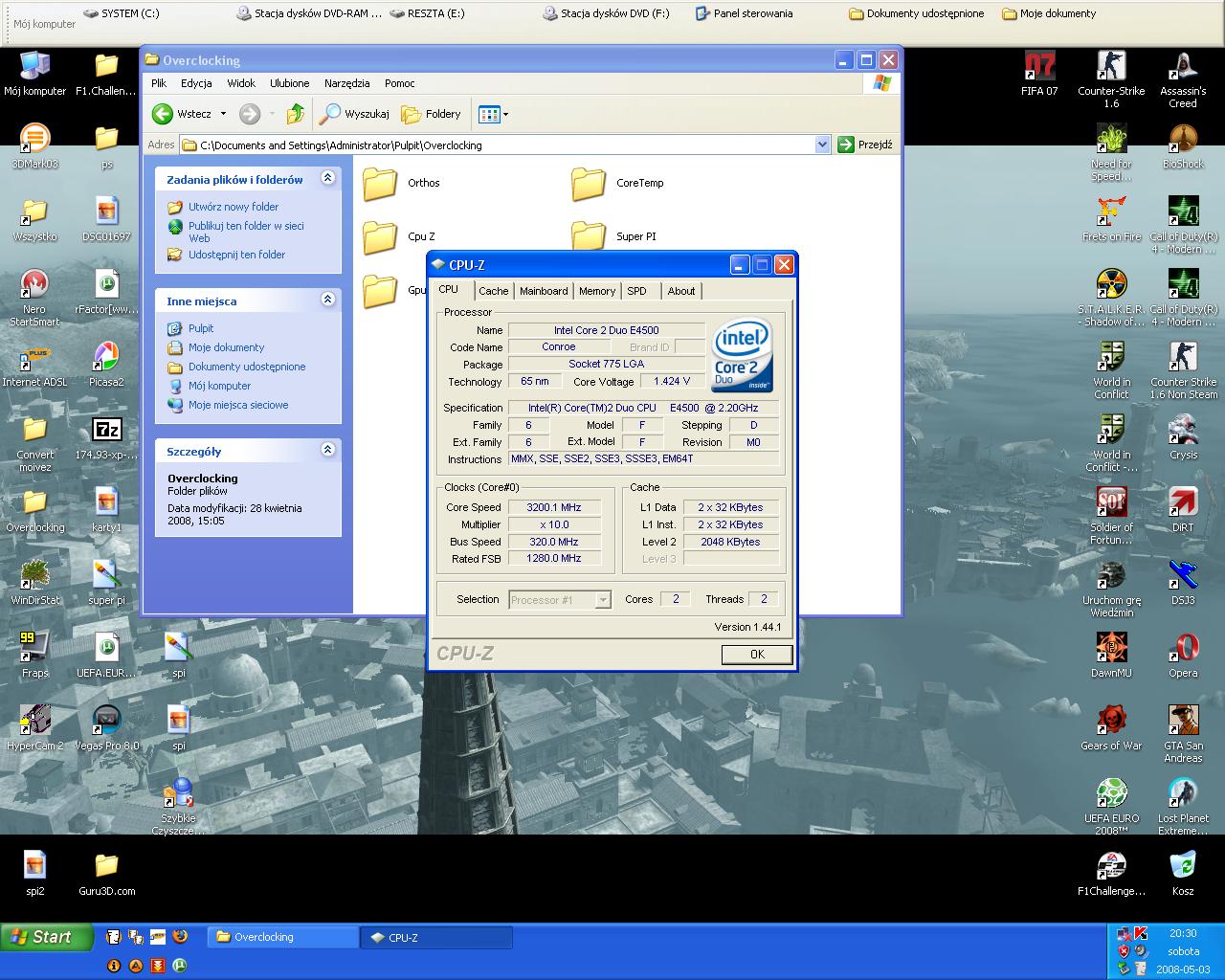This screenshot has width=1225, height=980.
Task: Select the Opera desktop icon
Action: tap(1183, 656)
